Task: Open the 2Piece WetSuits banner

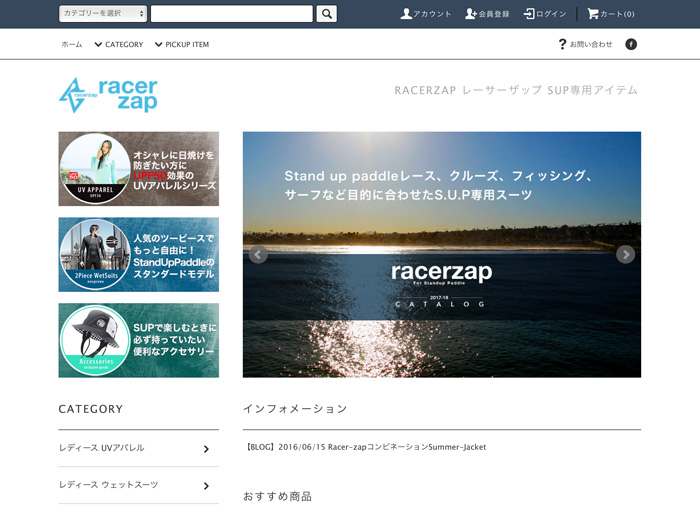Action: 138,254
